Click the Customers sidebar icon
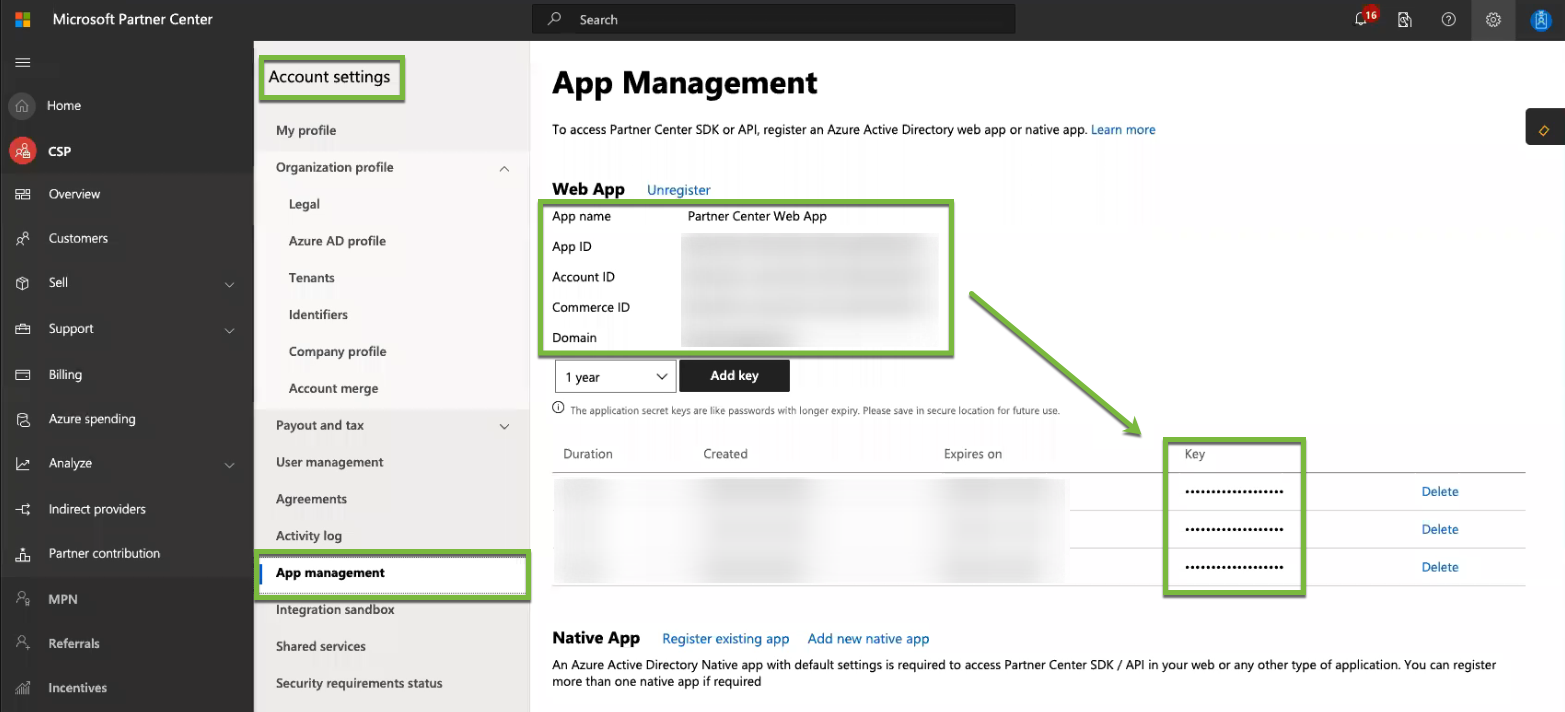The height and width of the screenshot is (712, 1565). [x=22, y=239]
